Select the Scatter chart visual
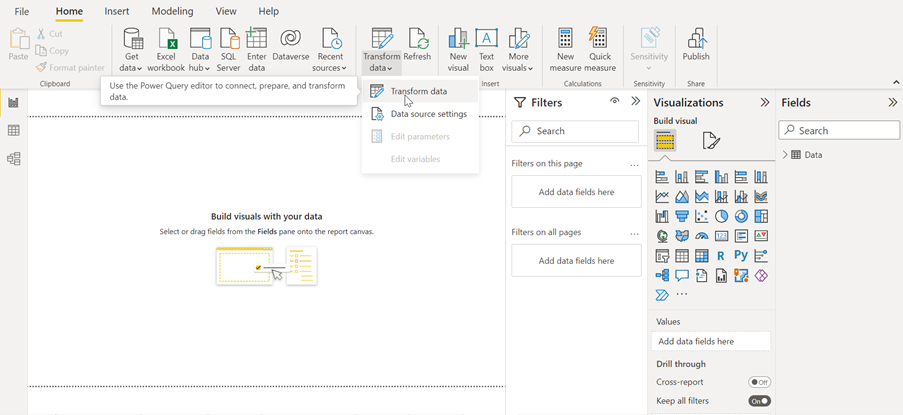Image resolution: width=903 pixels, height=415 pixels. (701, 216)
